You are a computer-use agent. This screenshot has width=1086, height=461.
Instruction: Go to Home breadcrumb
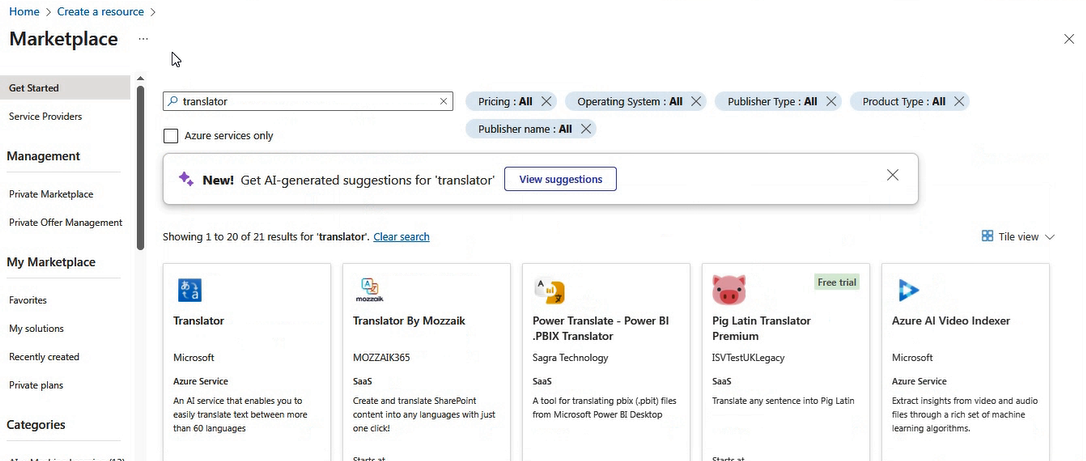pyautogui.click(x=24, y=12)
